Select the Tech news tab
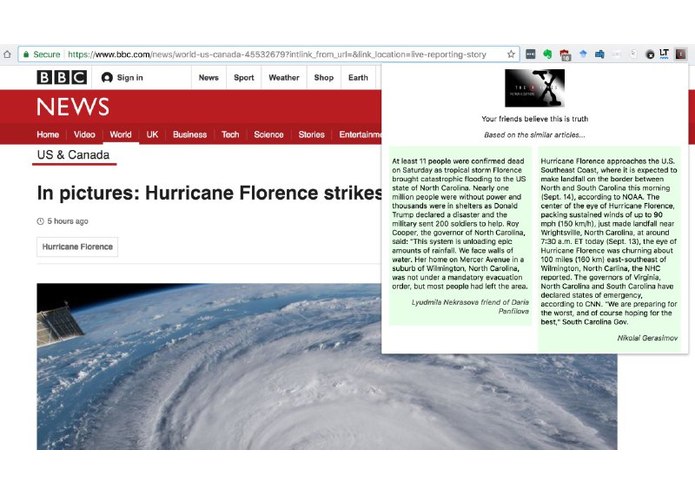This screenshot has height=494, width=695. (230, 134)
